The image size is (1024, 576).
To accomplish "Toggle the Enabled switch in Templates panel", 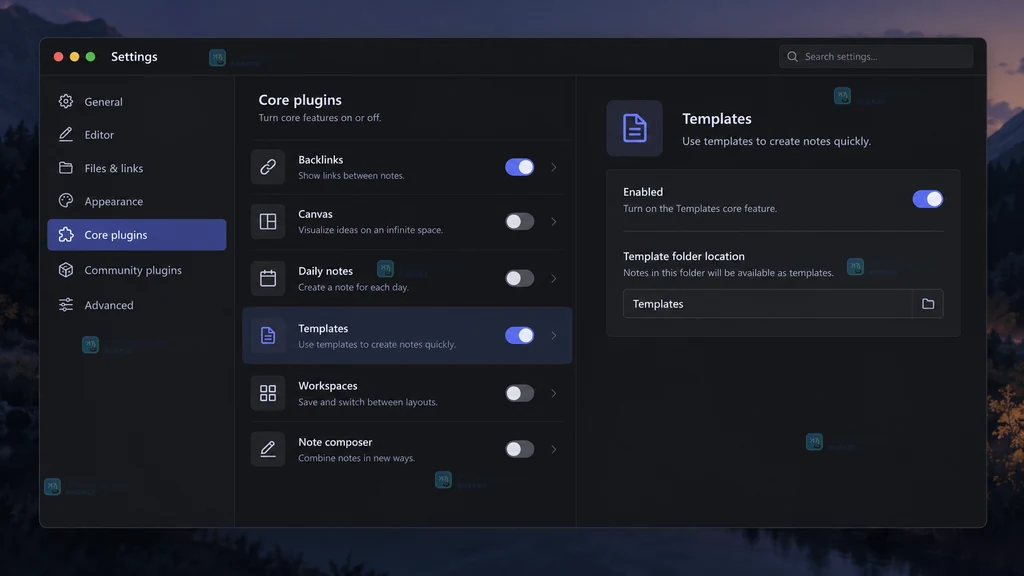I will click(x=927, y=199).
